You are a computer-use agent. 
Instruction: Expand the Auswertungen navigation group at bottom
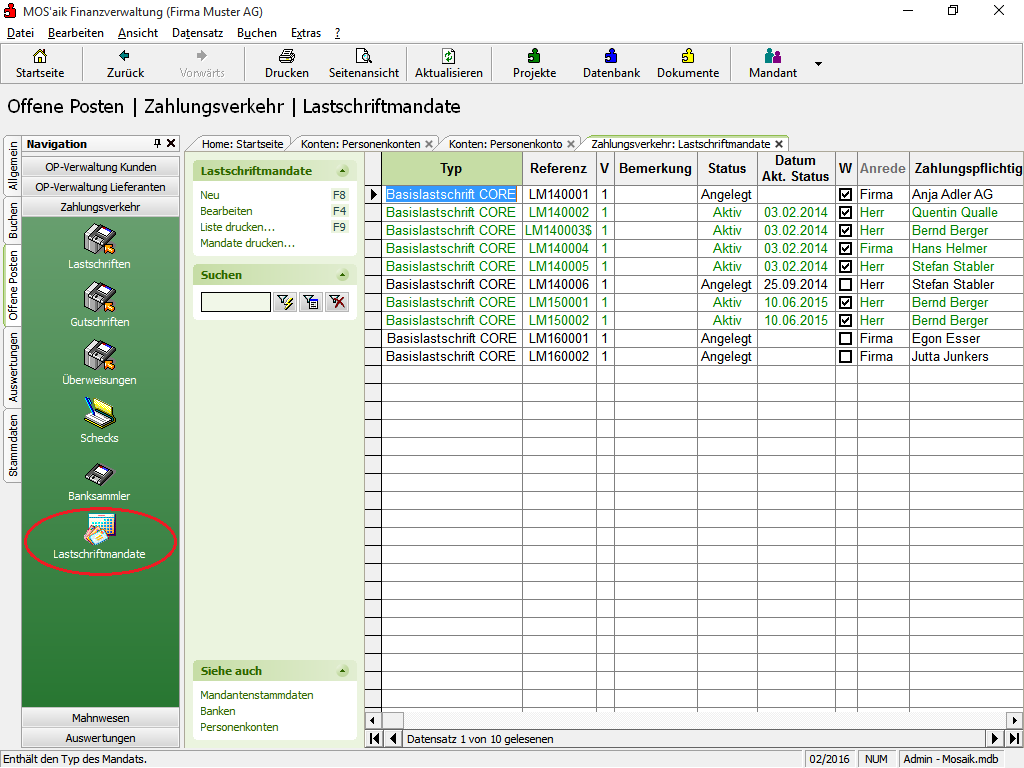point(101,738)
